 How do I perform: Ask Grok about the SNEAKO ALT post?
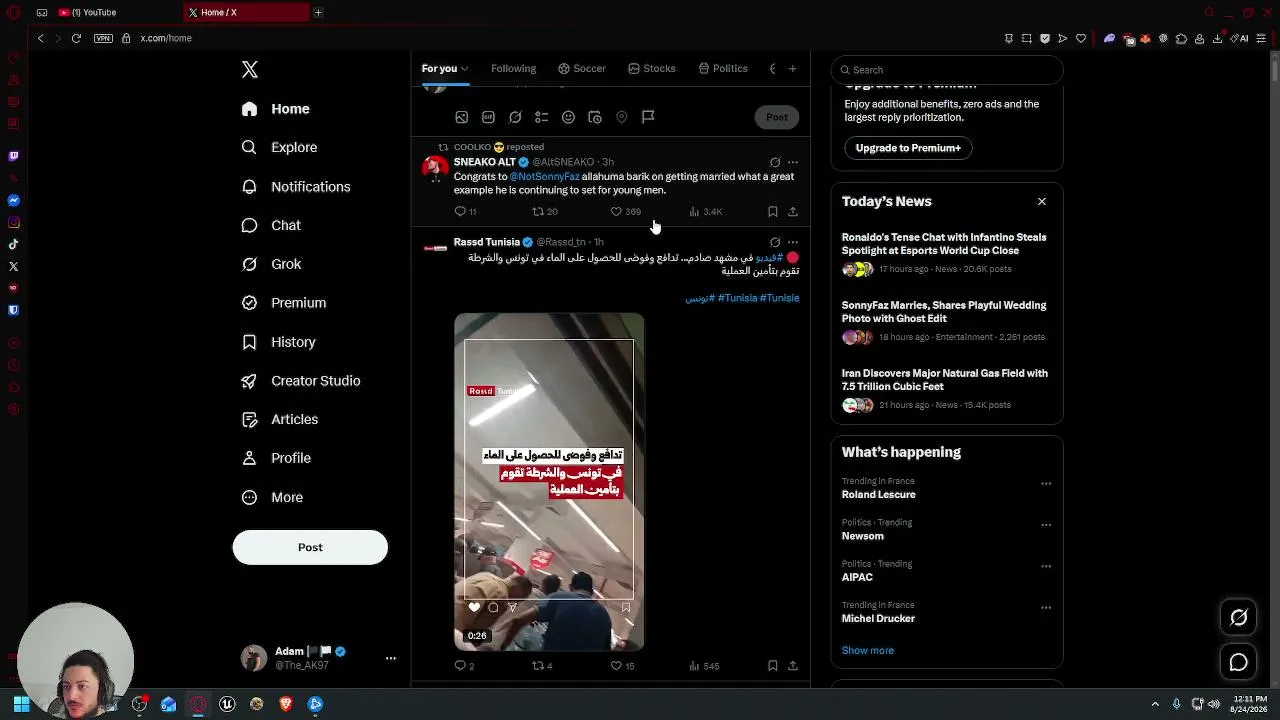(x=775, y=162)
